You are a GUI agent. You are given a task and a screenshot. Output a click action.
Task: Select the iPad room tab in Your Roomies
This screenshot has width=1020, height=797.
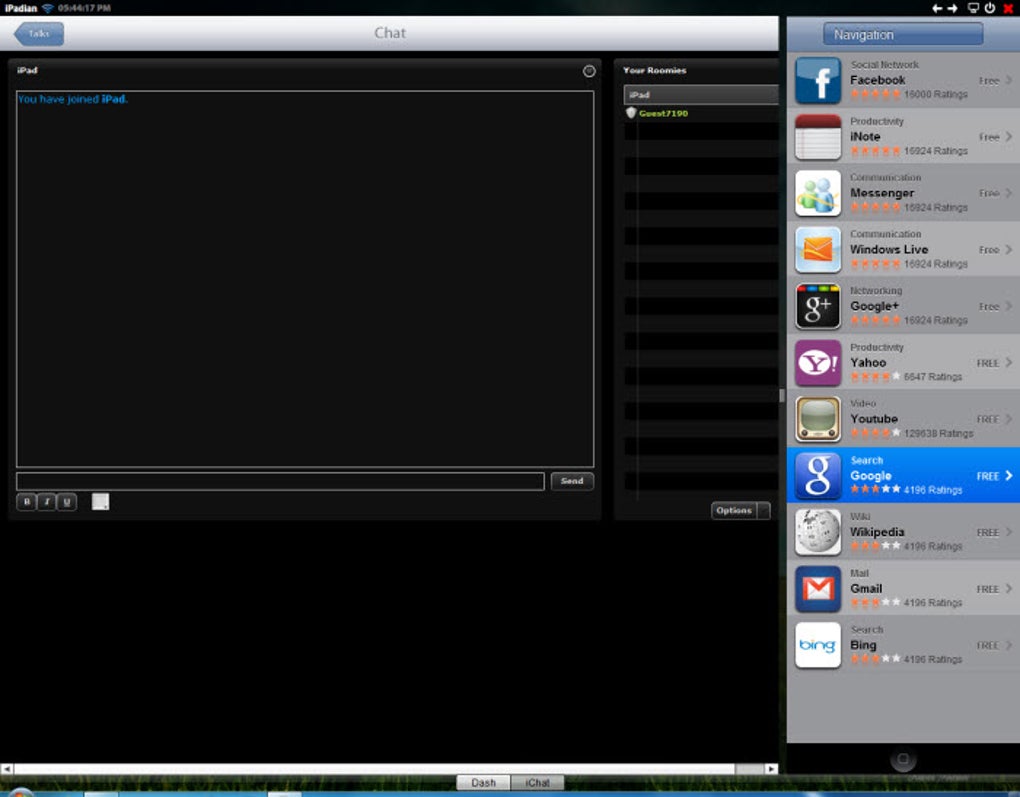tap(701, 95)
